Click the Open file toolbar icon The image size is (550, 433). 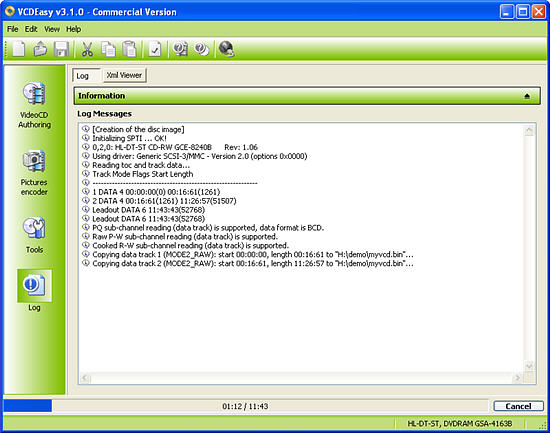click(40, 49)
